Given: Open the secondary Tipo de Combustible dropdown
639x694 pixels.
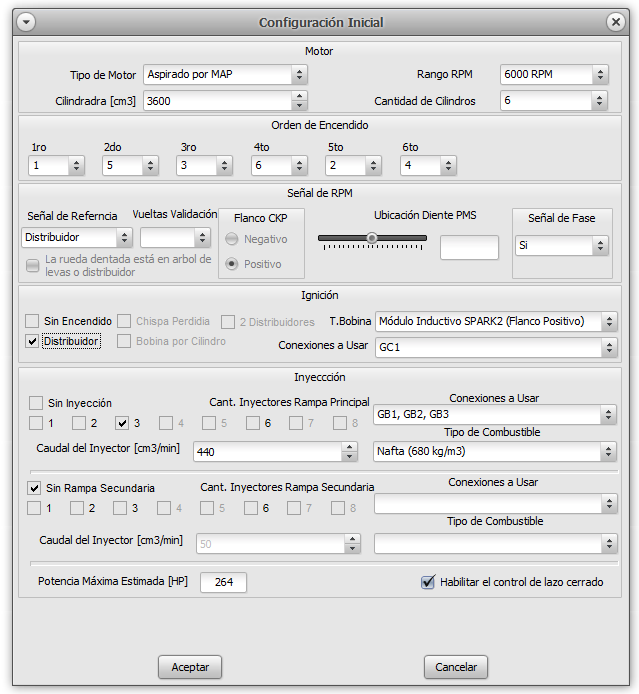Looking at the screenshot, I should (x=496, y=544).
